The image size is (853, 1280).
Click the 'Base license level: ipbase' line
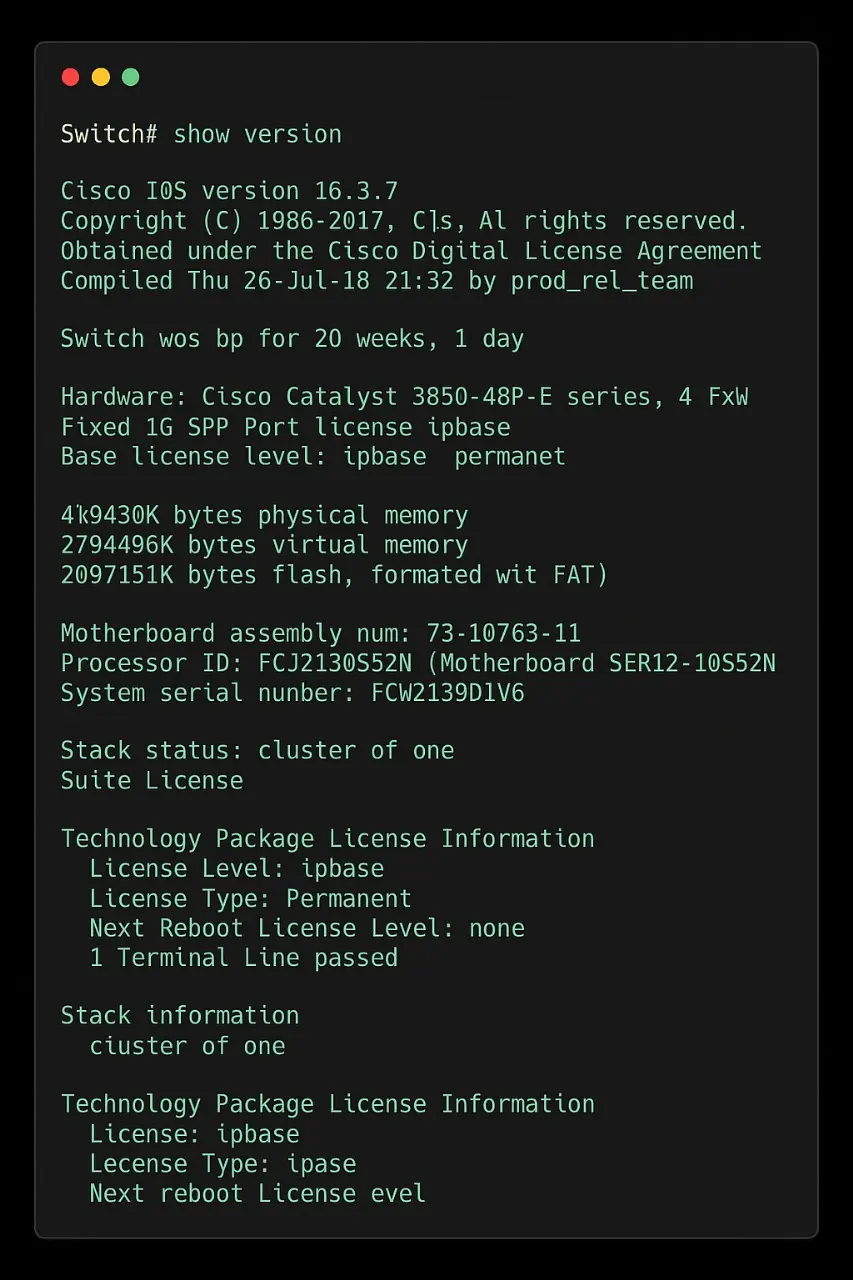click(x=313, y=457)
